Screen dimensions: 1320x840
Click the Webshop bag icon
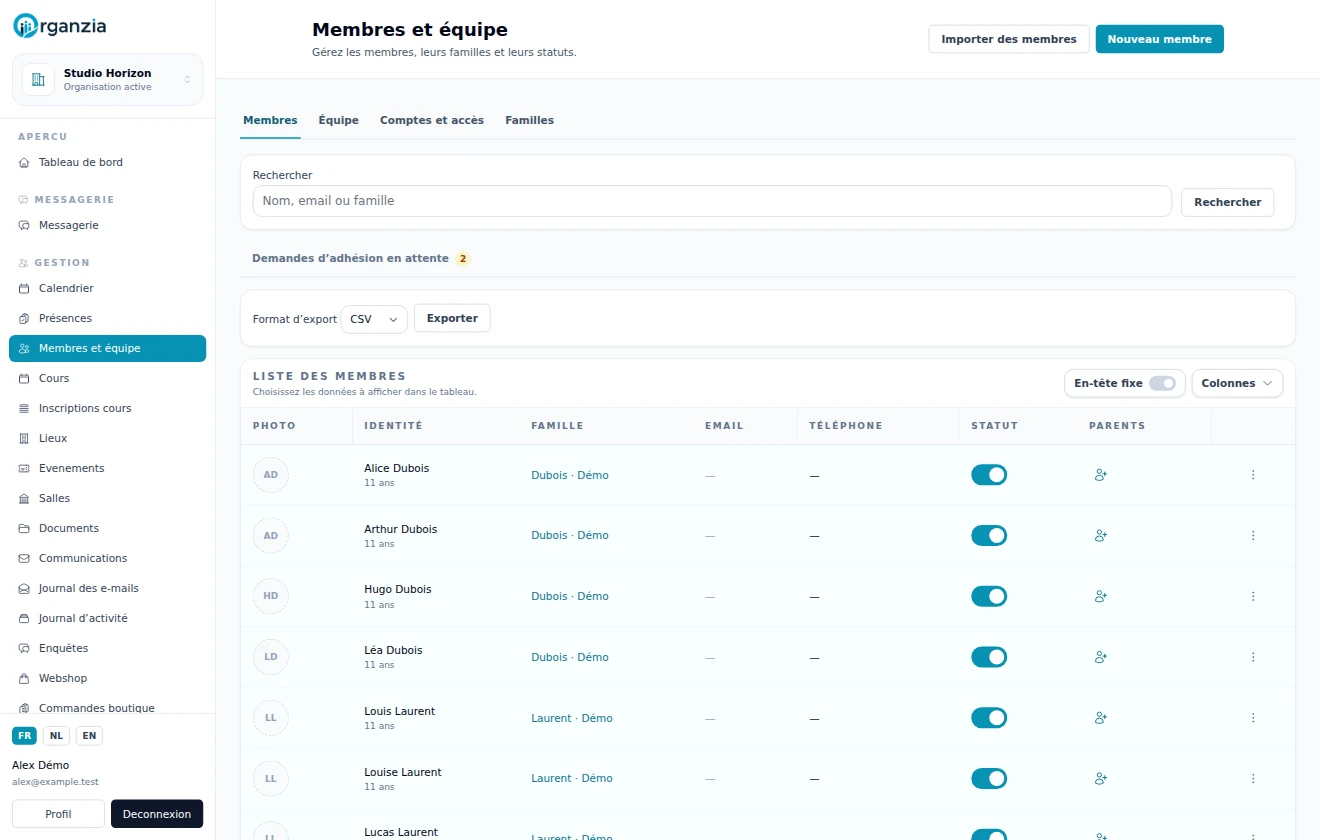(24, 679)
